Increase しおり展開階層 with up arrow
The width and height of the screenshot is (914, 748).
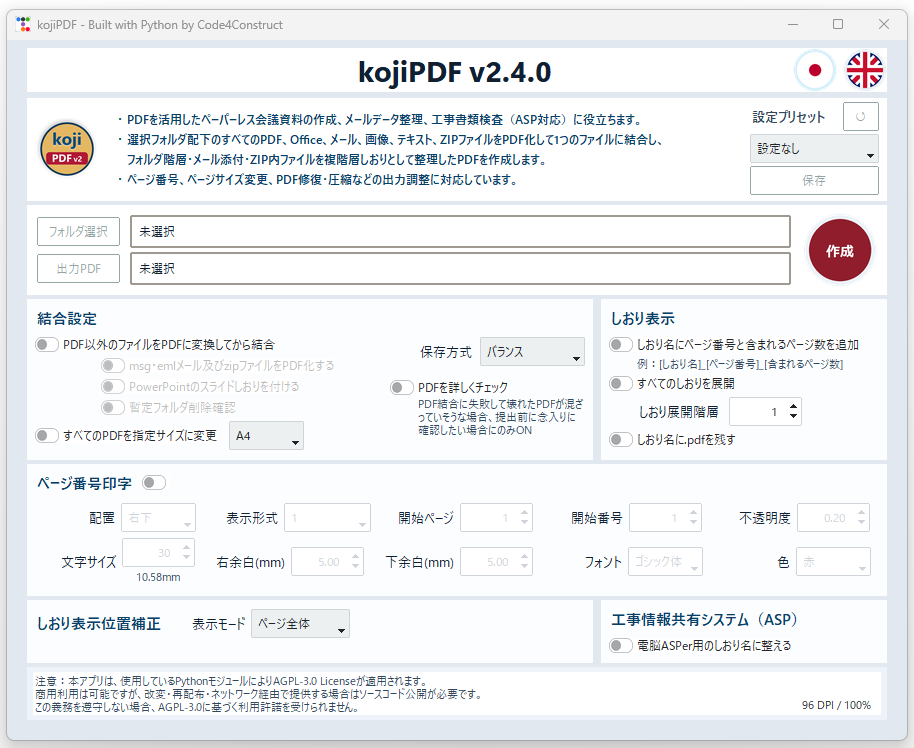(x=793, y=406)
